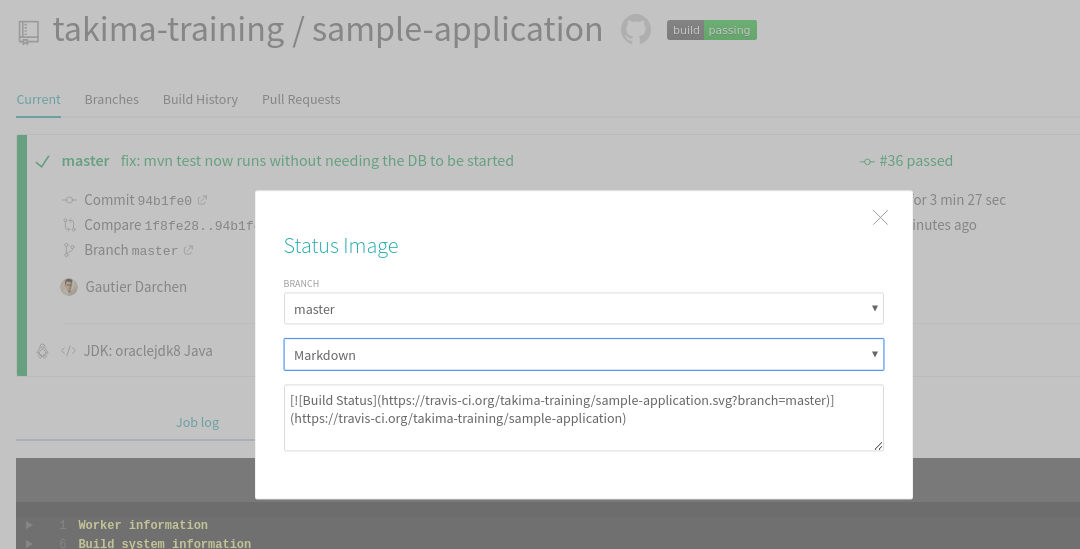
Task: Open Commit 94b1fe0 link
Action: pos(138,200)
